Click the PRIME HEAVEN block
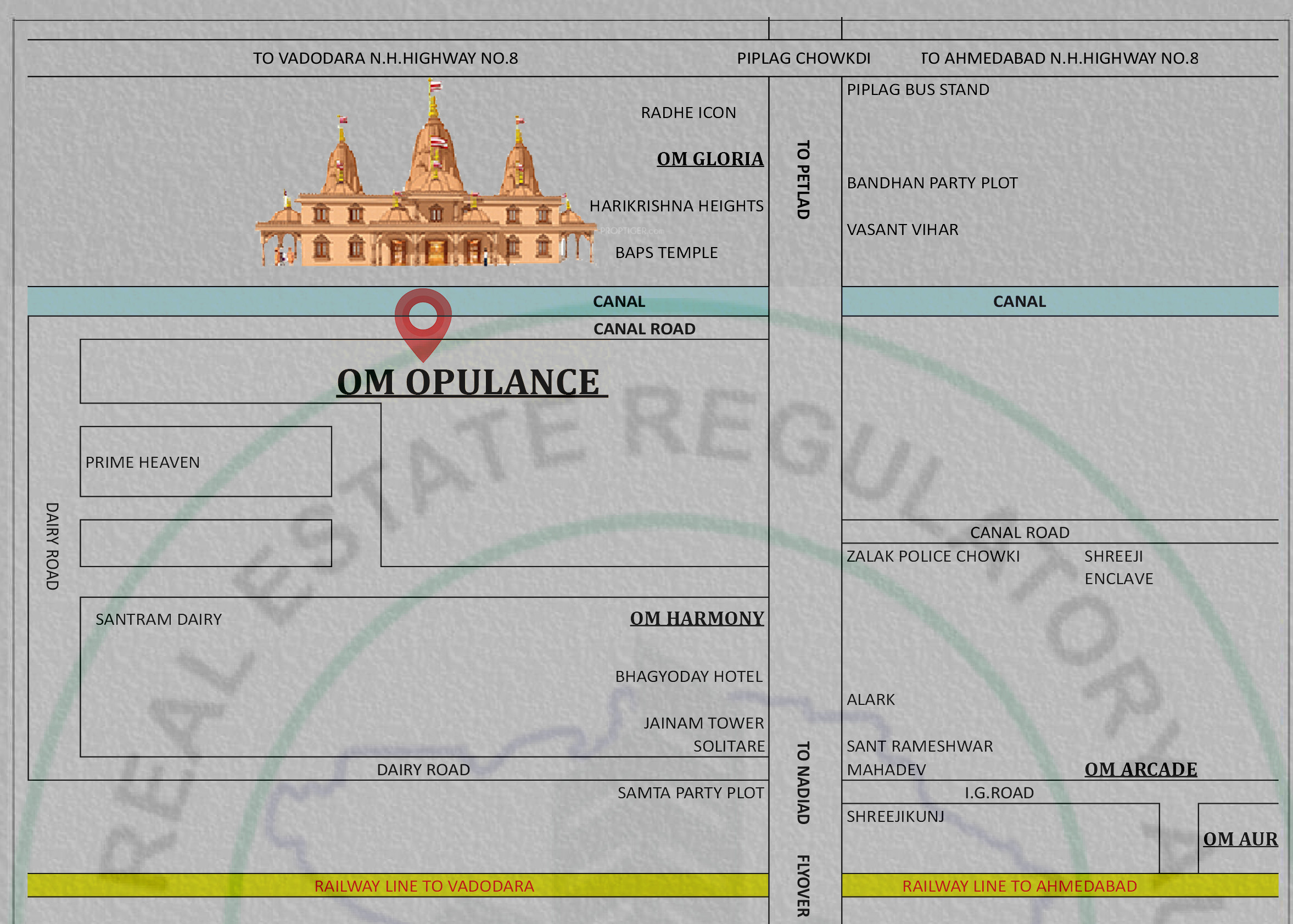 tap(142, 462)
